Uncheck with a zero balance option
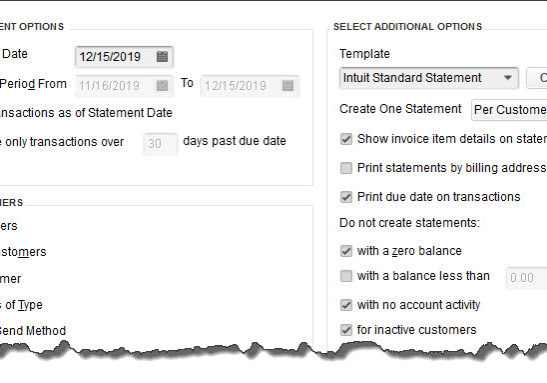Viewport: 547px width, 383px height. coord(346,251)
